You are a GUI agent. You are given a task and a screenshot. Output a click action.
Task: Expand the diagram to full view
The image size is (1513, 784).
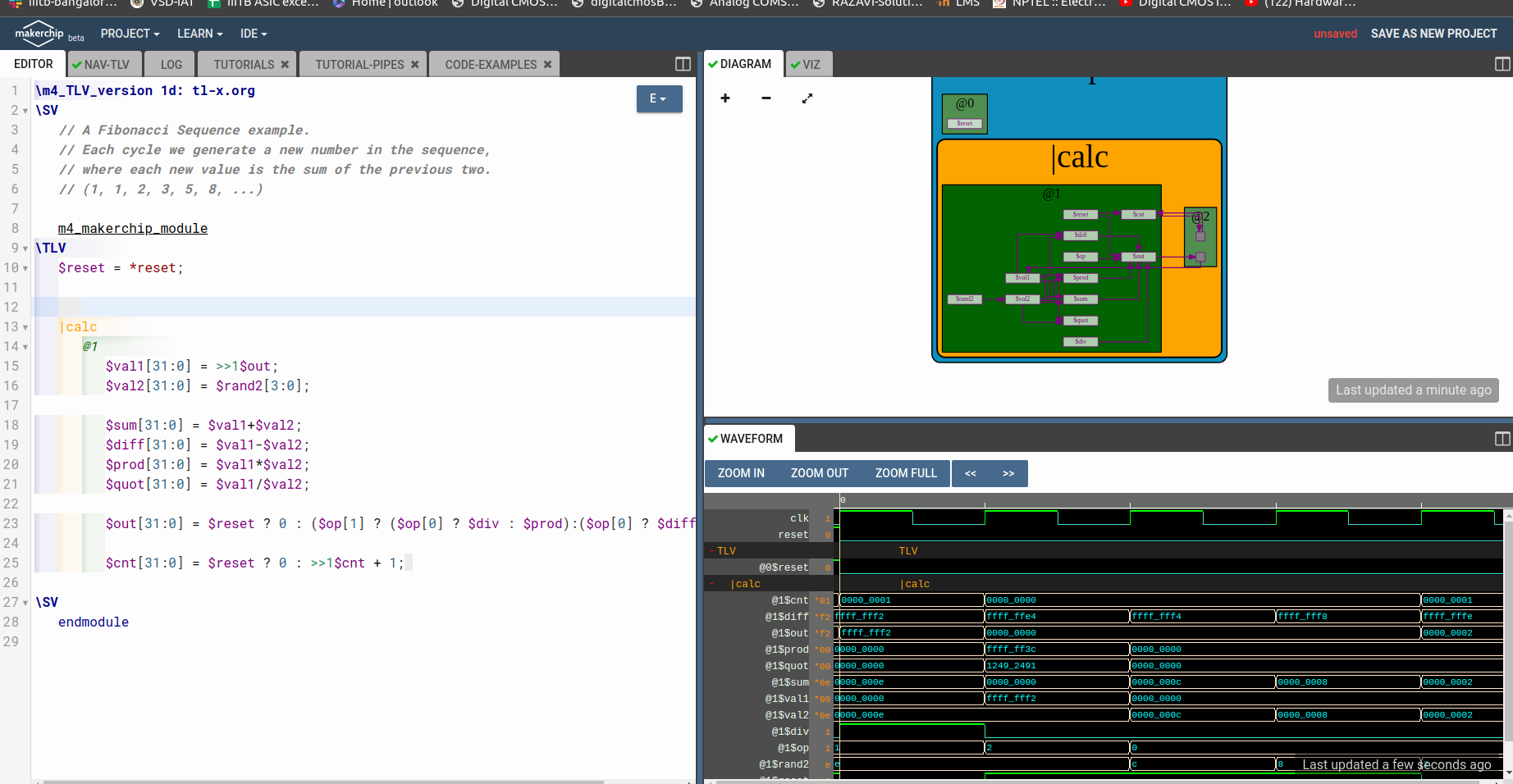pos(807,98)
